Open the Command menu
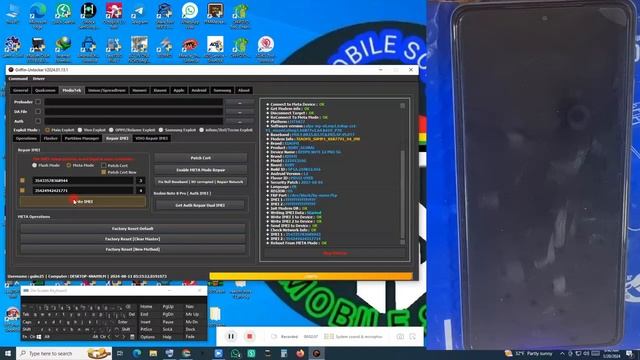The width and height of the screenshot is (640, 360). (x=18, y=78)
